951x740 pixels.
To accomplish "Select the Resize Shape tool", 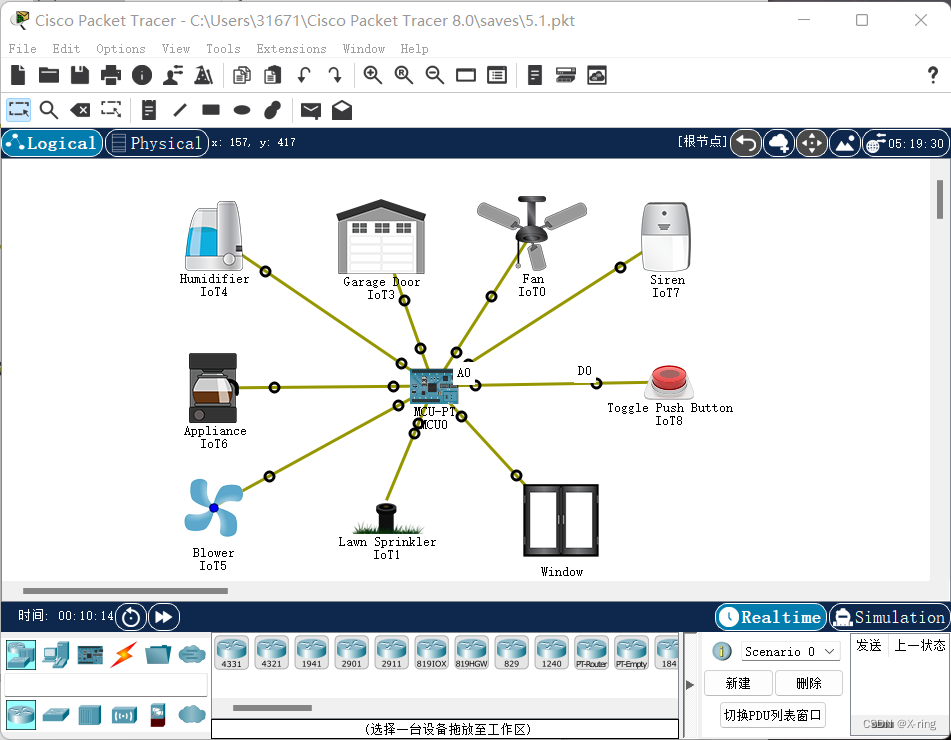I will click(111, 110).
